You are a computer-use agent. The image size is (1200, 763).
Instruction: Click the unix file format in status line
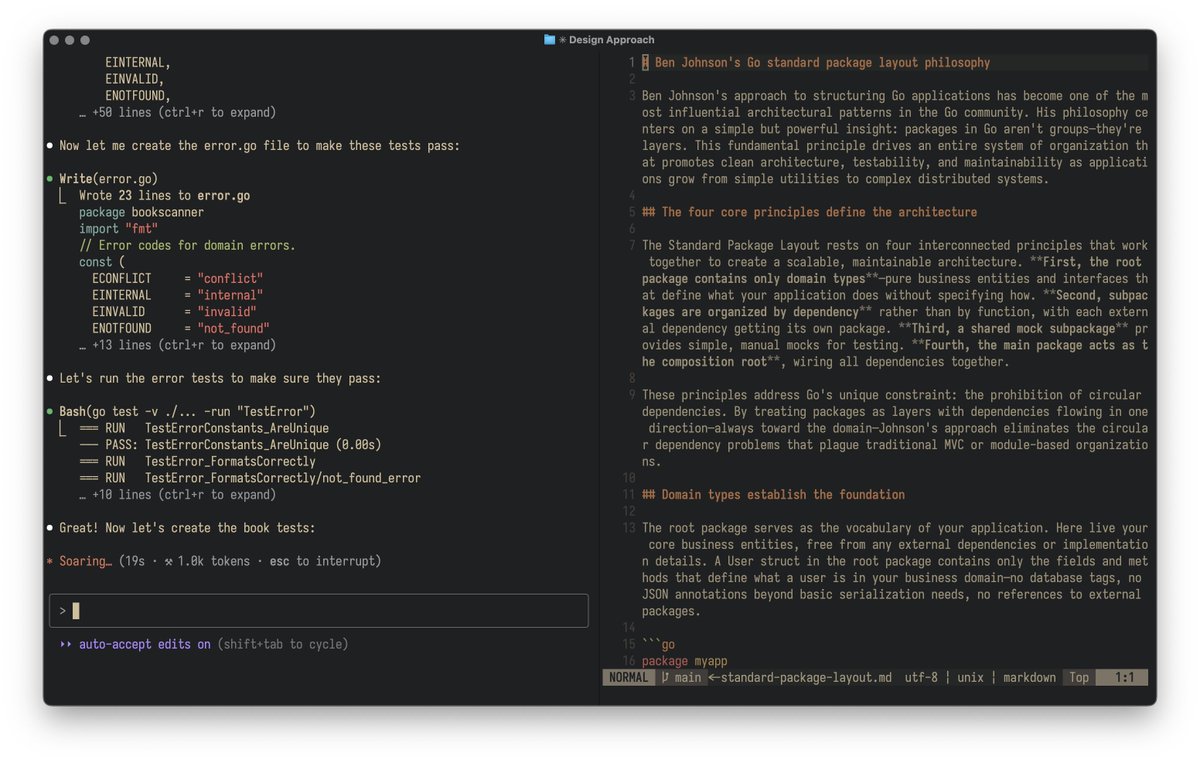point(970,677)
